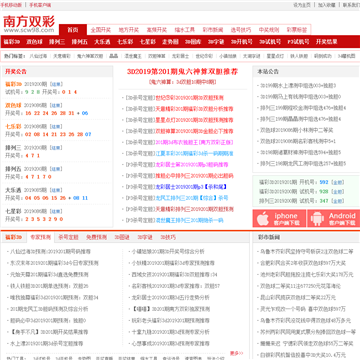The height and width of the screenshot is (360, 360).
Task: Select 高频开奖 in the navigation
Action: tap(157, 30)
